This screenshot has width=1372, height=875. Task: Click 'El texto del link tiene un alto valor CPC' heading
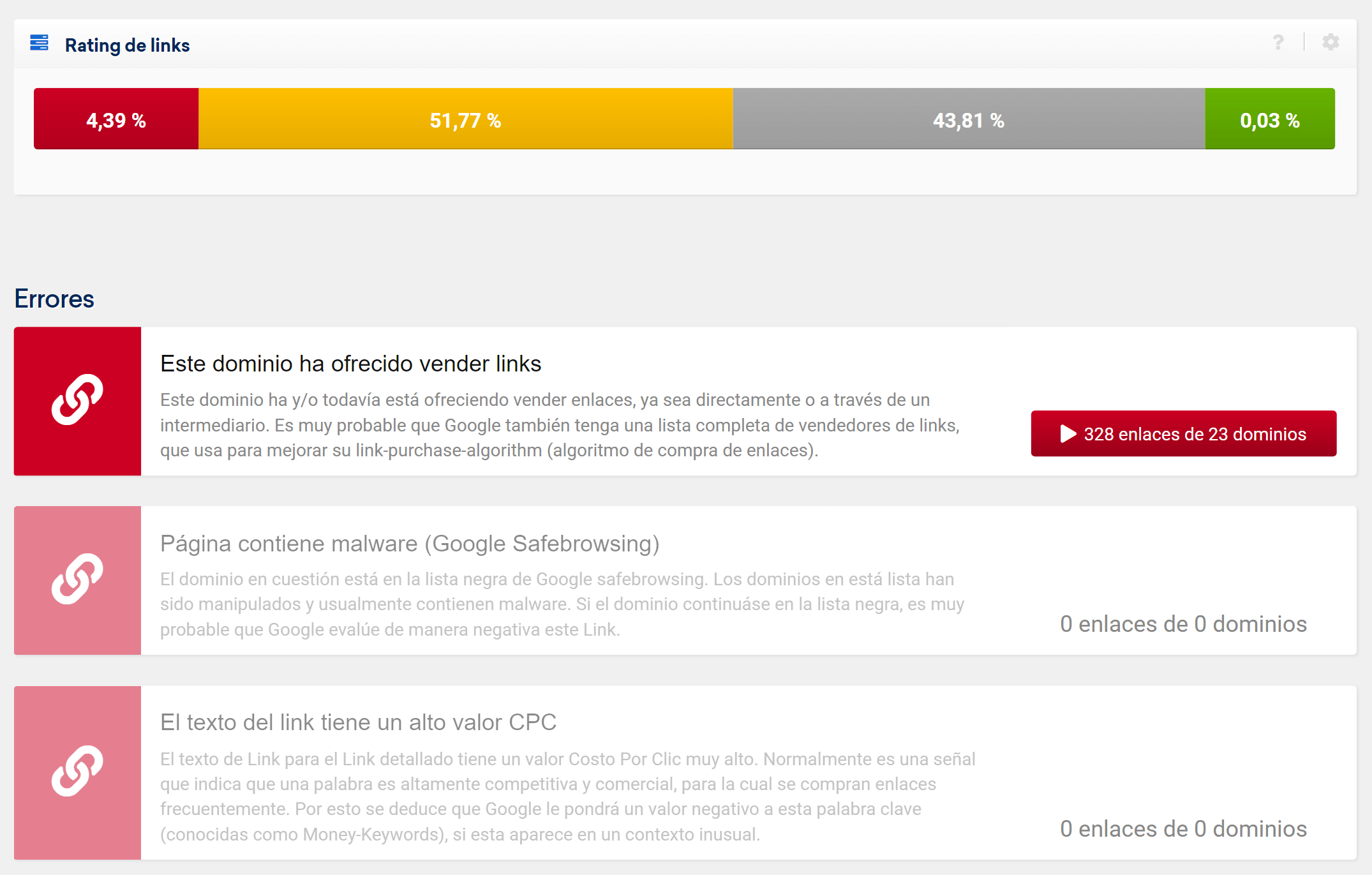point(358,722)
